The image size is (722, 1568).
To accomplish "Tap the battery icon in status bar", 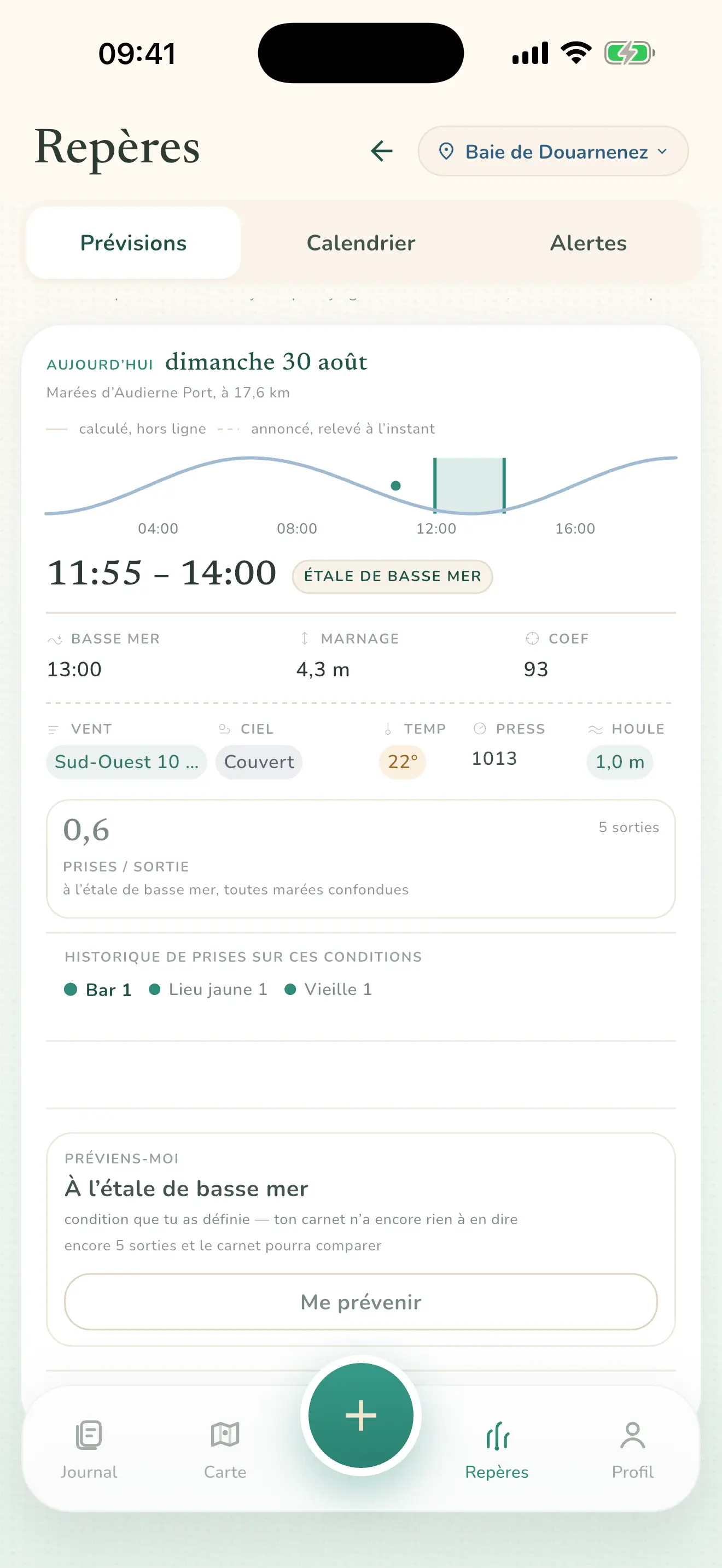I will pyautogui.click(x=630, y=53).
